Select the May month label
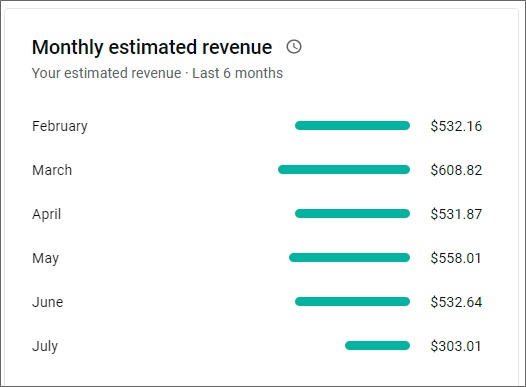Viewport: 526px width, 387px height. 46,259
